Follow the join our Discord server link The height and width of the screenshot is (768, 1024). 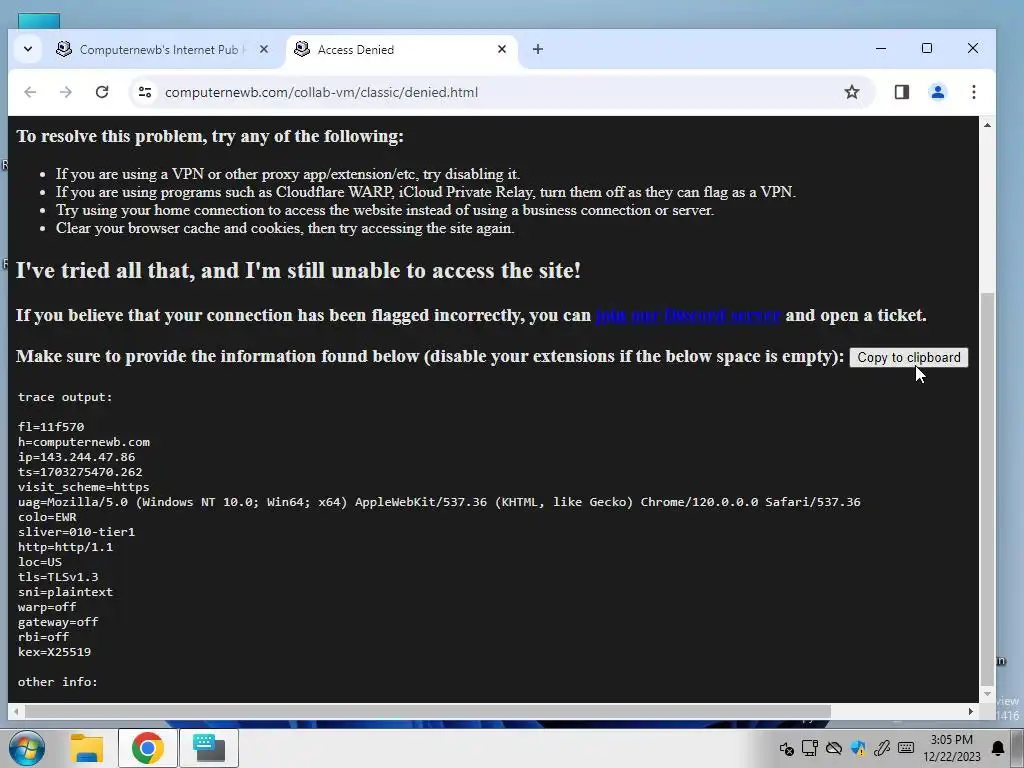(688, 315)
